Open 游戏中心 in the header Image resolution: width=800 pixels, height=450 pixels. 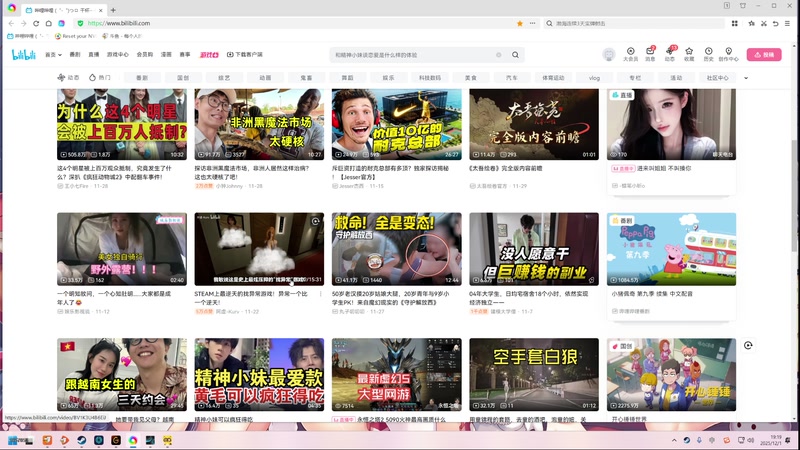coord(118,55)
